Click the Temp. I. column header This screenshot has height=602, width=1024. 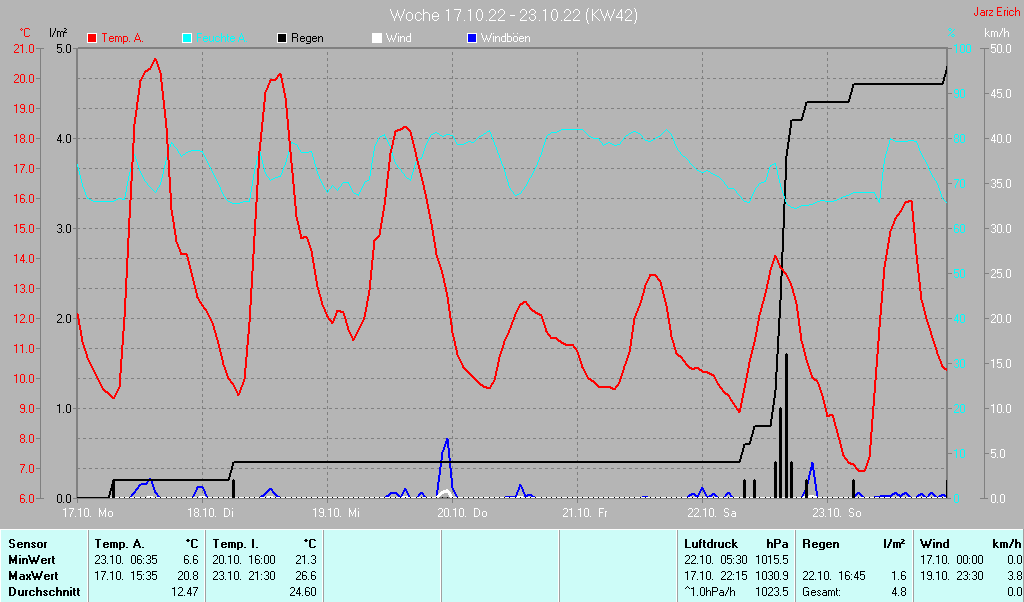tap(236, 544)
